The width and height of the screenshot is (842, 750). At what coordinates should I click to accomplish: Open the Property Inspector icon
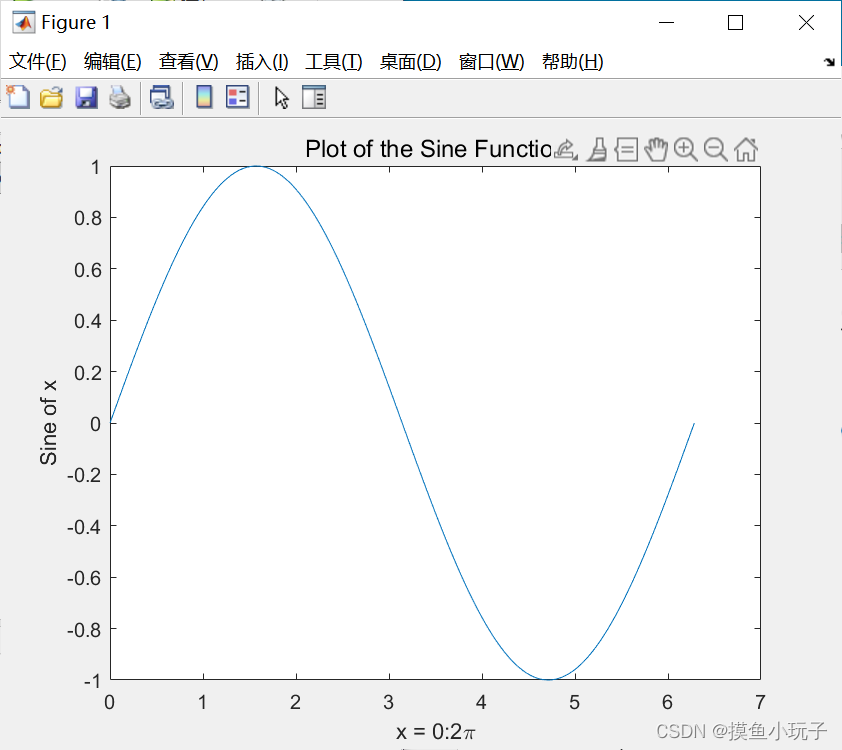click(314, 97)
